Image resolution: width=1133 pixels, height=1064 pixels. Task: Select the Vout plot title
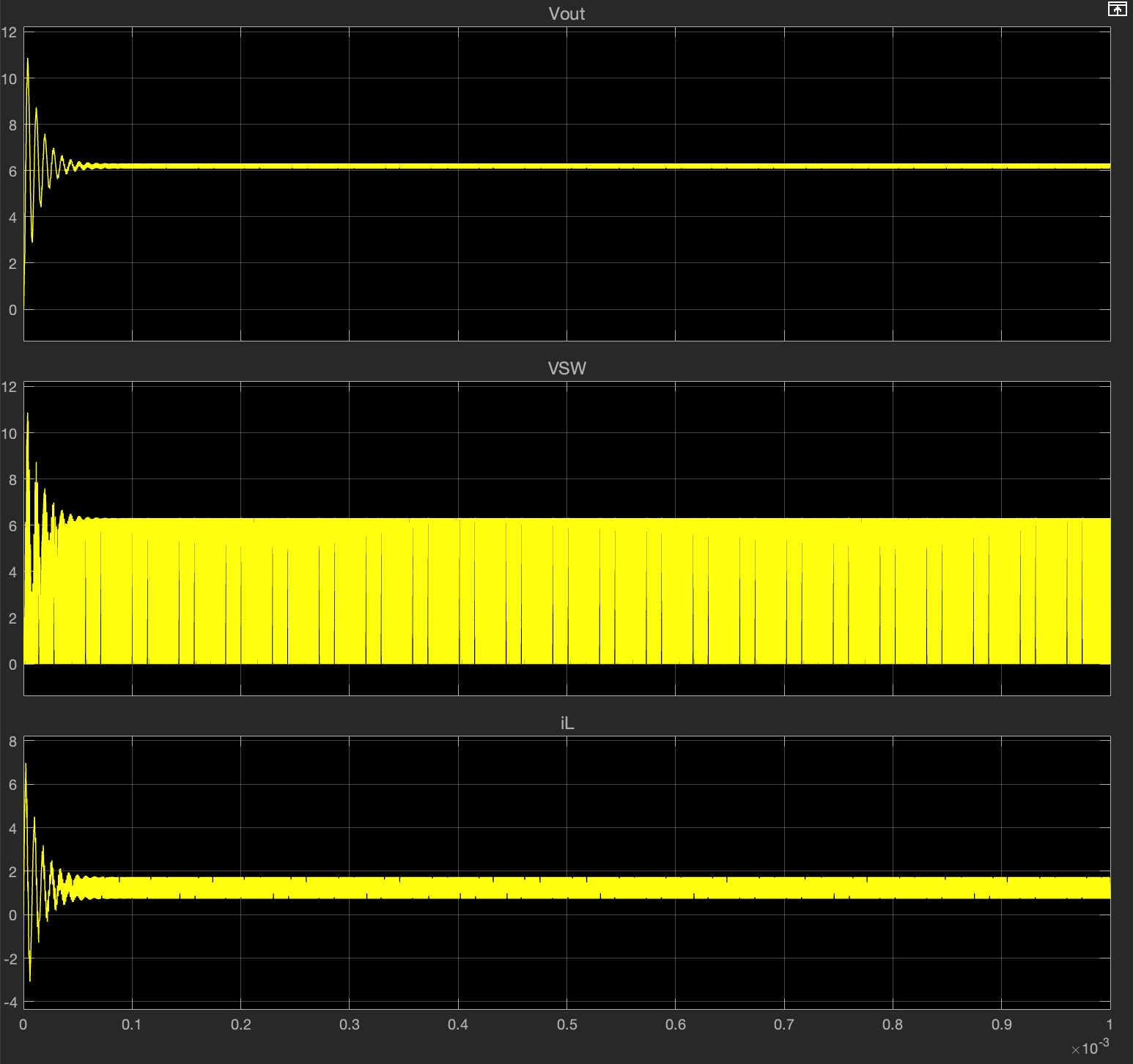pos(566,14)
